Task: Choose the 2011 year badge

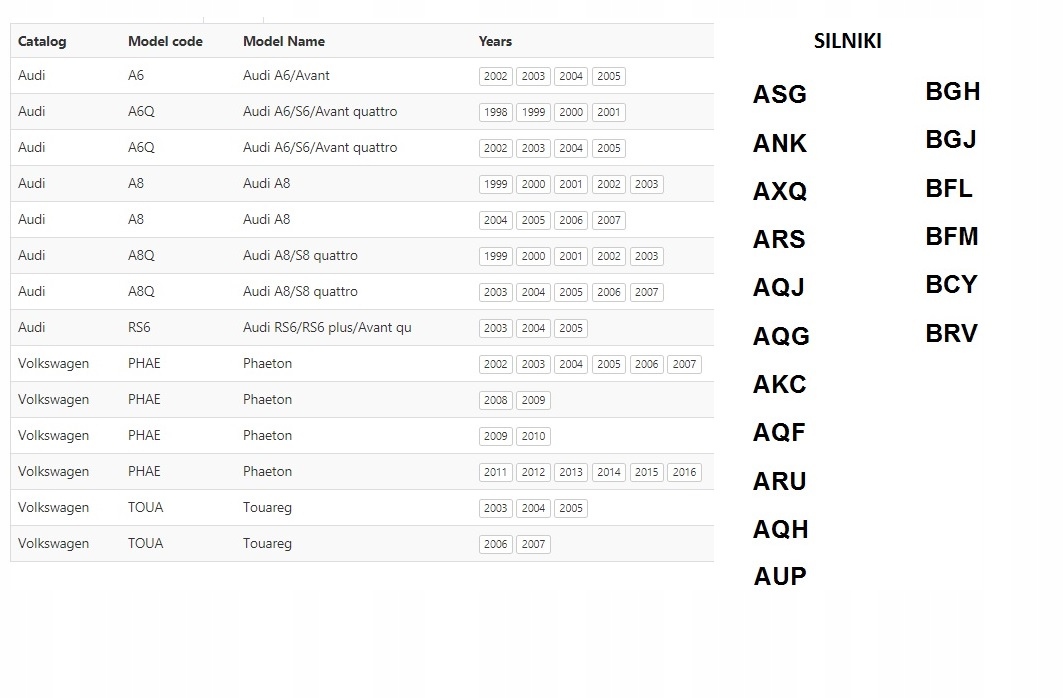Action: click(495, 472)
